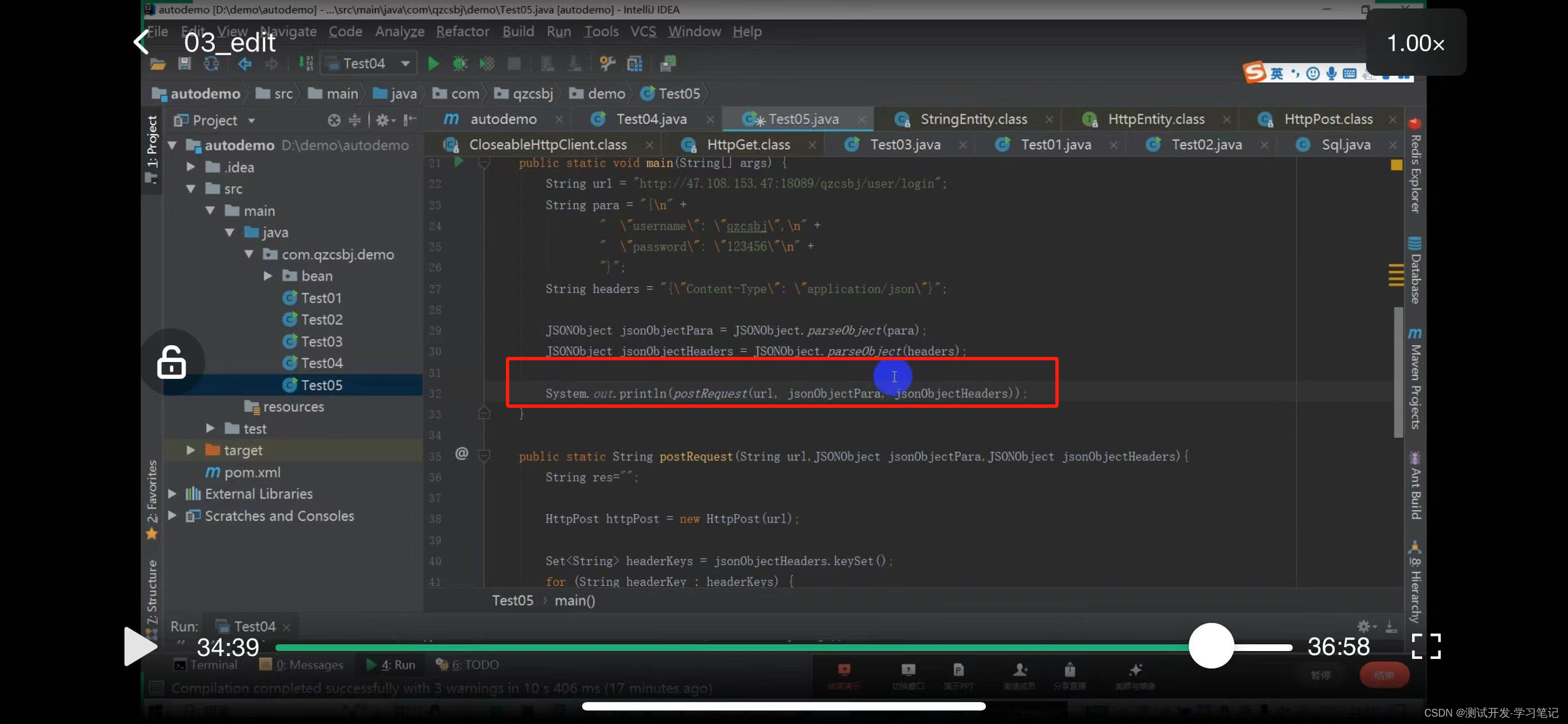Viewport: 1568px width, 724px height.
Task: Click the Settings wrench icon in toolbar
Action: (x=607, y=63)
